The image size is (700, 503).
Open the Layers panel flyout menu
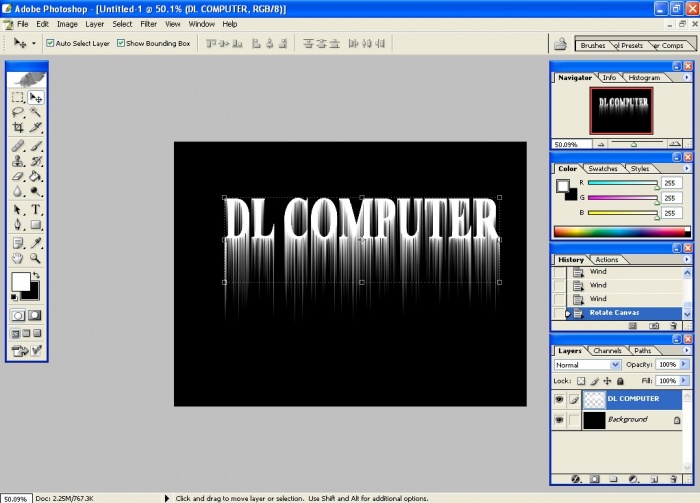coord(687,350)
